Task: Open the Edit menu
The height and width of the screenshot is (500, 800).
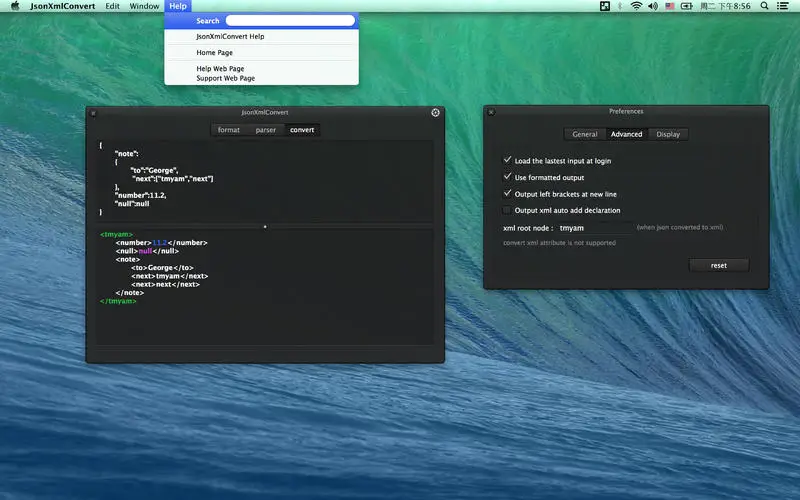Action: point(112,6)
